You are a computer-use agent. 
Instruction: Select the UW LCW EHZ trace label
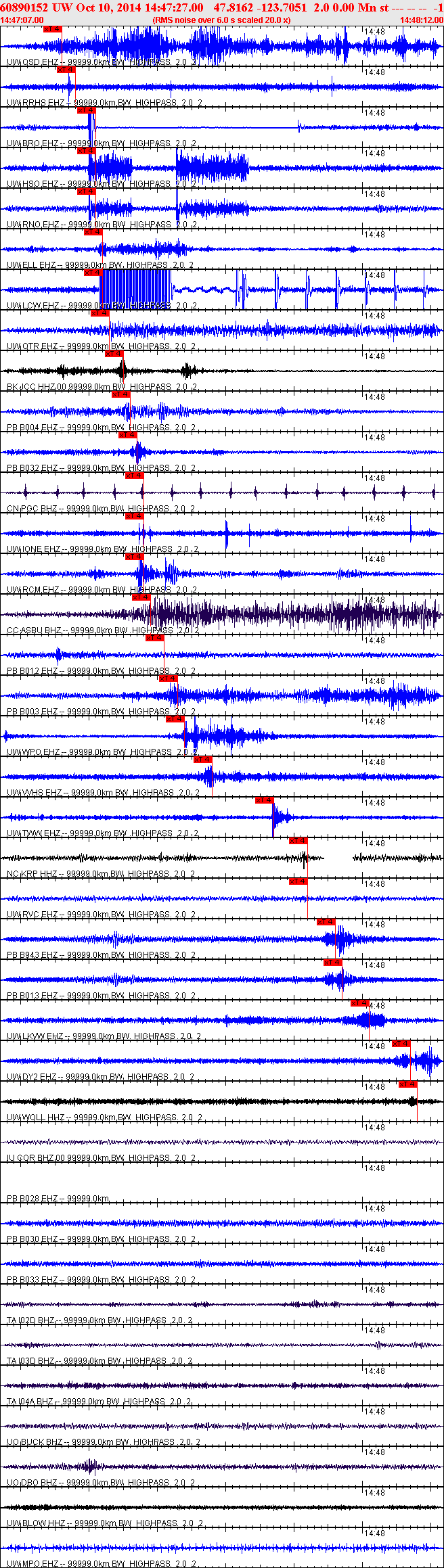click(102, 306)
